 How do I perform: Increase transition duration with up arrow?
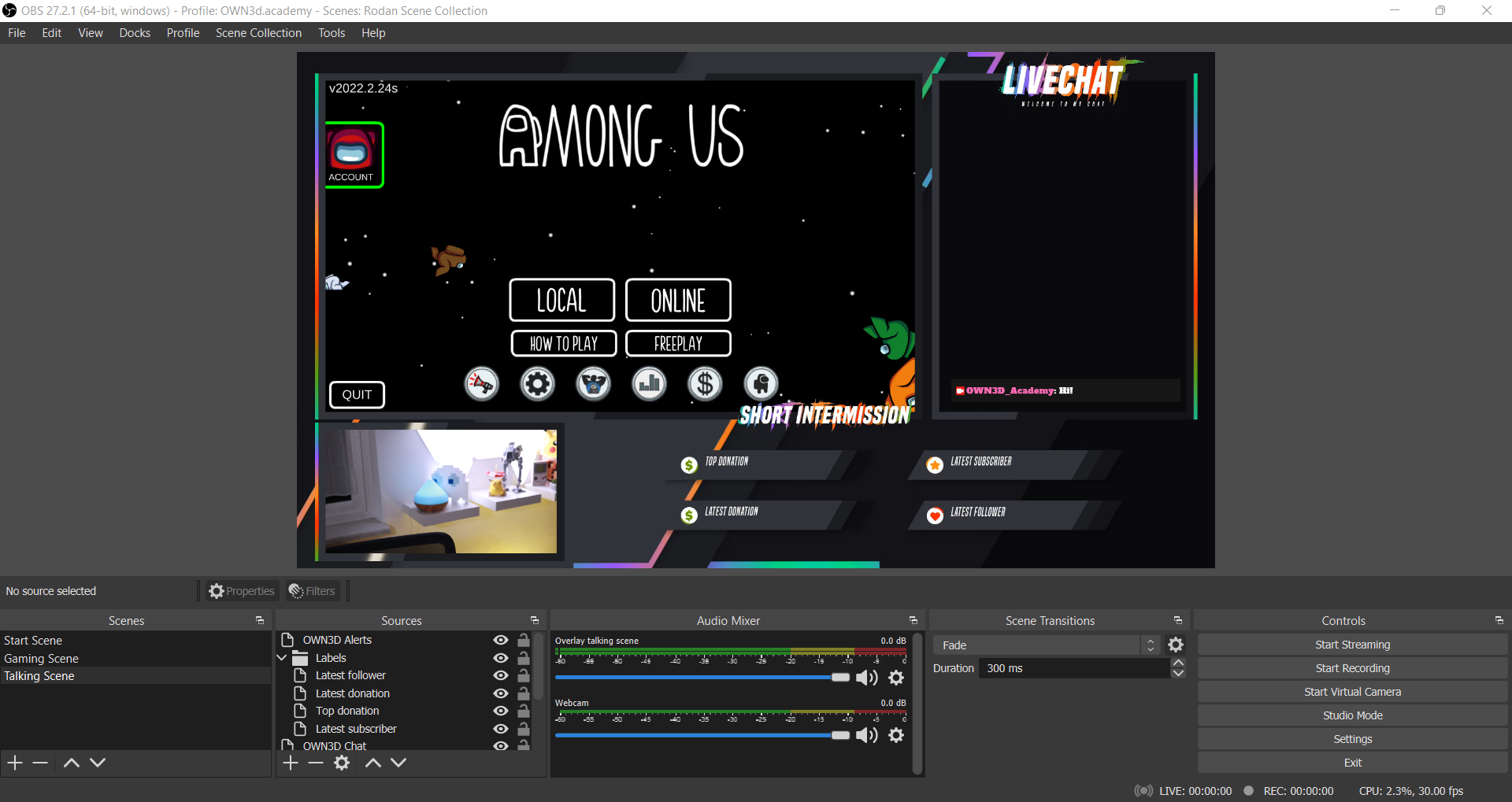pyautogui.click(x=1178, y=663)
